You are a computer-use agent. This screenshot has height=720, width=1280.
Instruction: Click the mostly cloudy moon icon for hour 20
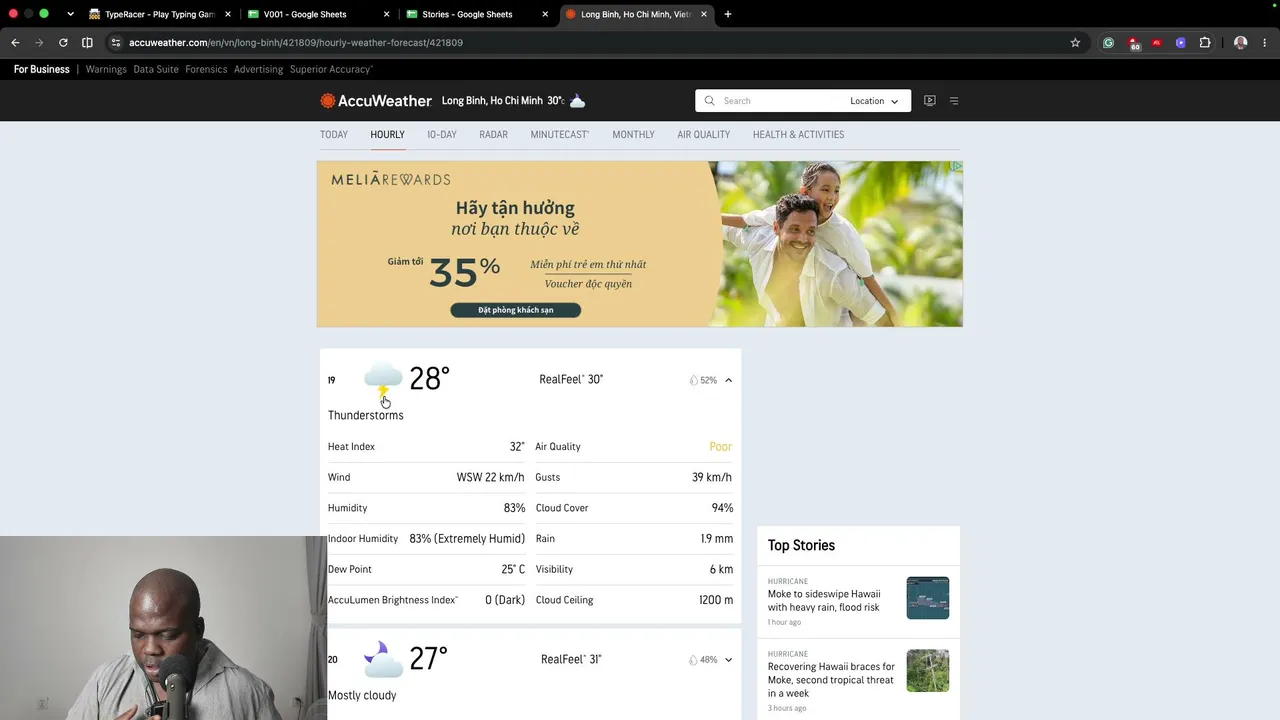point(383,659)
